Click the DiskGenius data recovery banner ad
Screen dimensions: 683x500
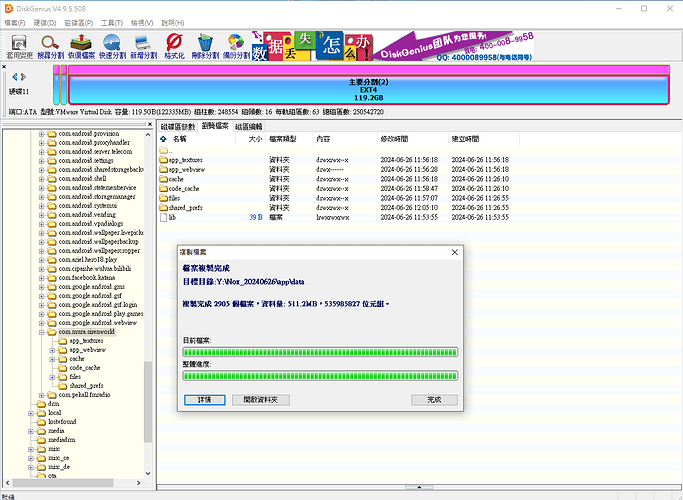[x=392, y=46]
